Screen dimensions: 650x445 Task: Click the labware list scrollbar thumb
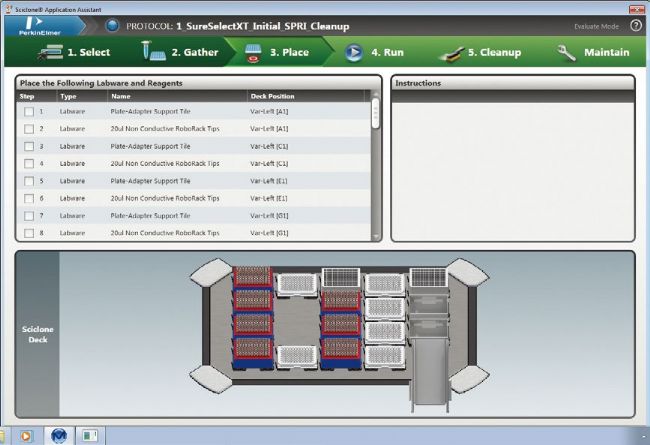click(376, 113)
